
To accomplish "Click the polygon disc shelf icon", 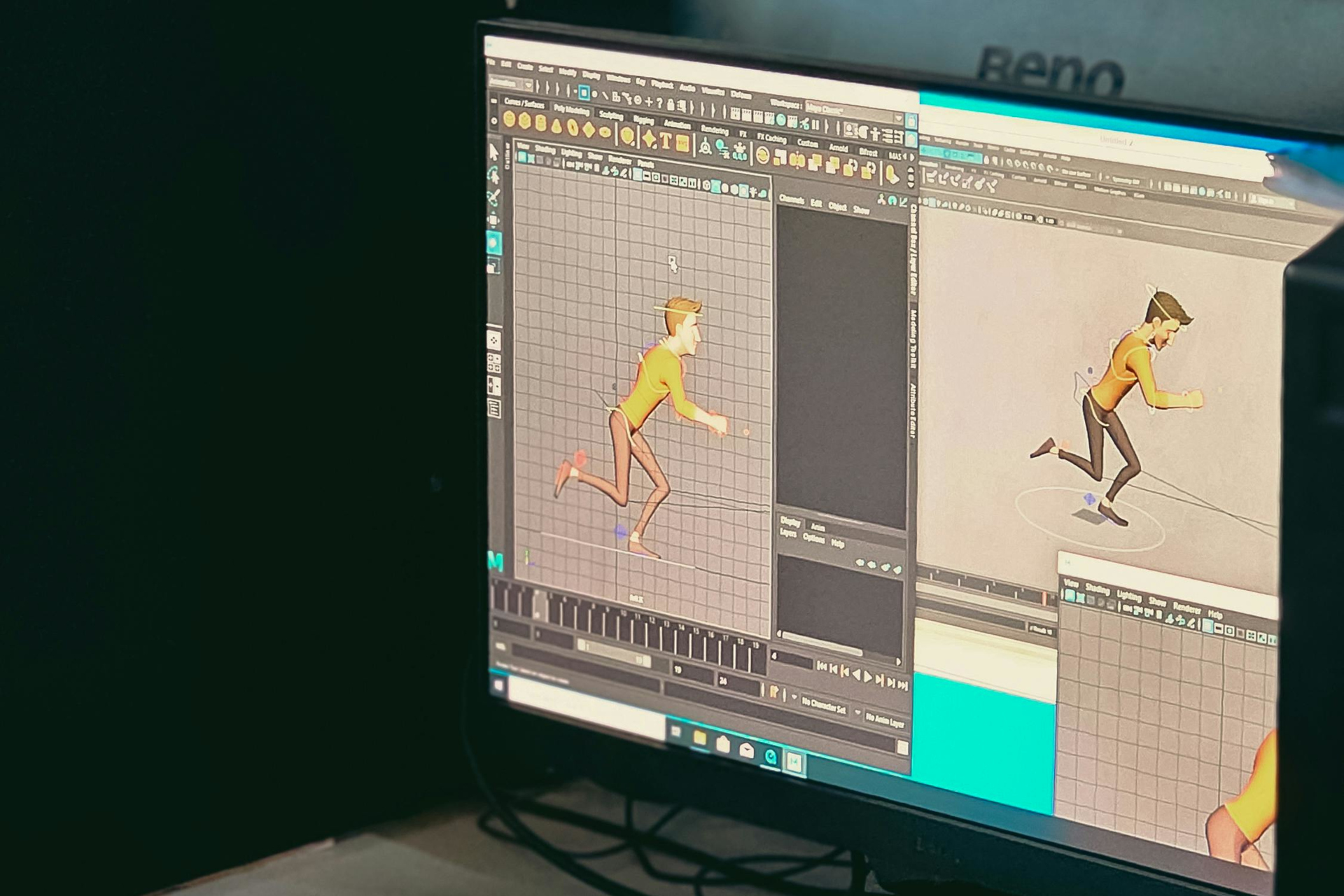I will pyautogui.click(x=605, y=132).
